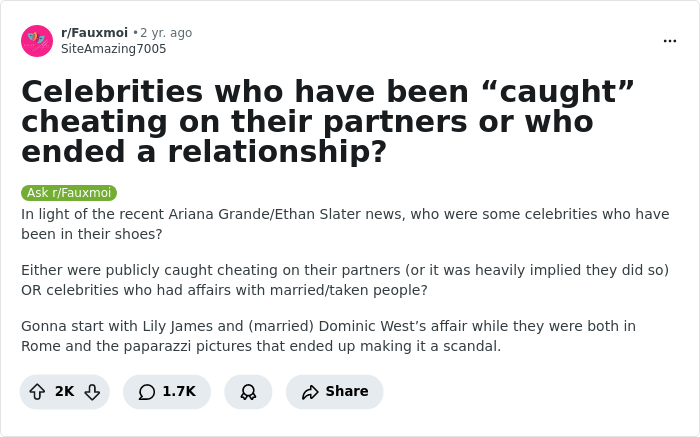Viewport: 700px width, 437px height.
Task: Open the post title about celebrities caught cheating
Action: pyautogui.click(x=328, y=121)
